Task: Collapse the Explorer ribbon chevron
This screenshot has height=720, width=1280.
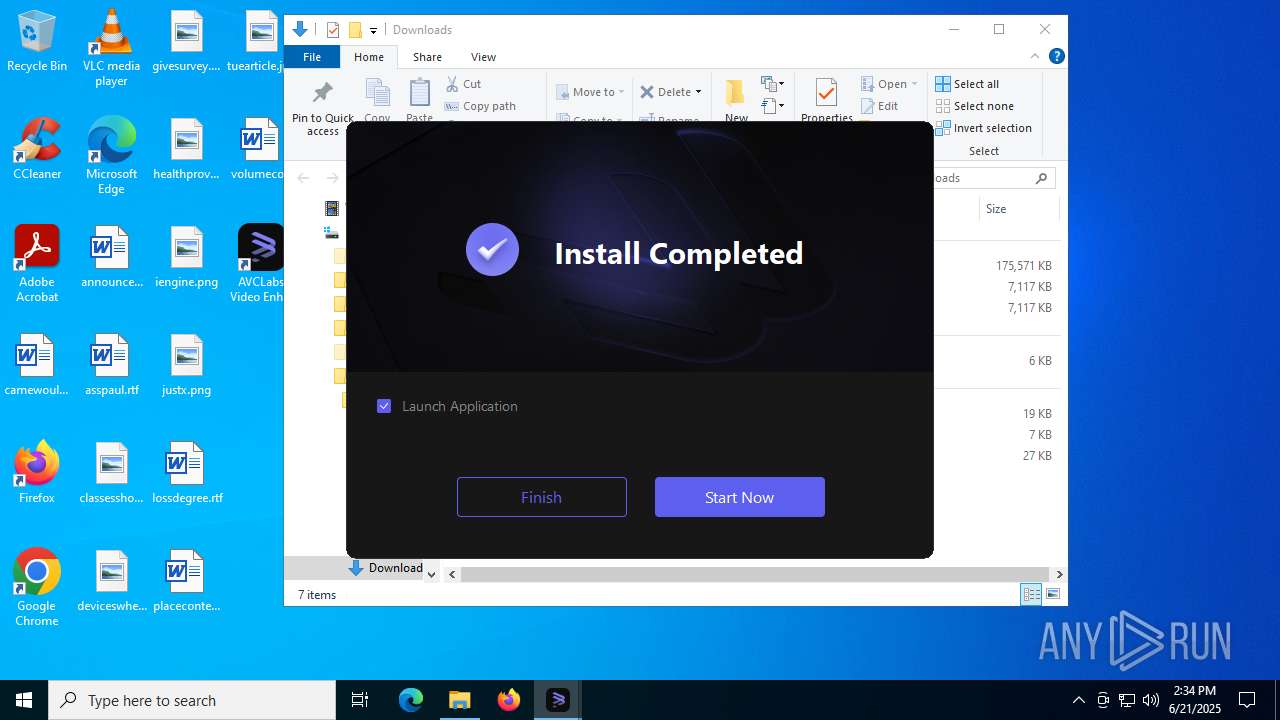Action: pos(1035,56)
